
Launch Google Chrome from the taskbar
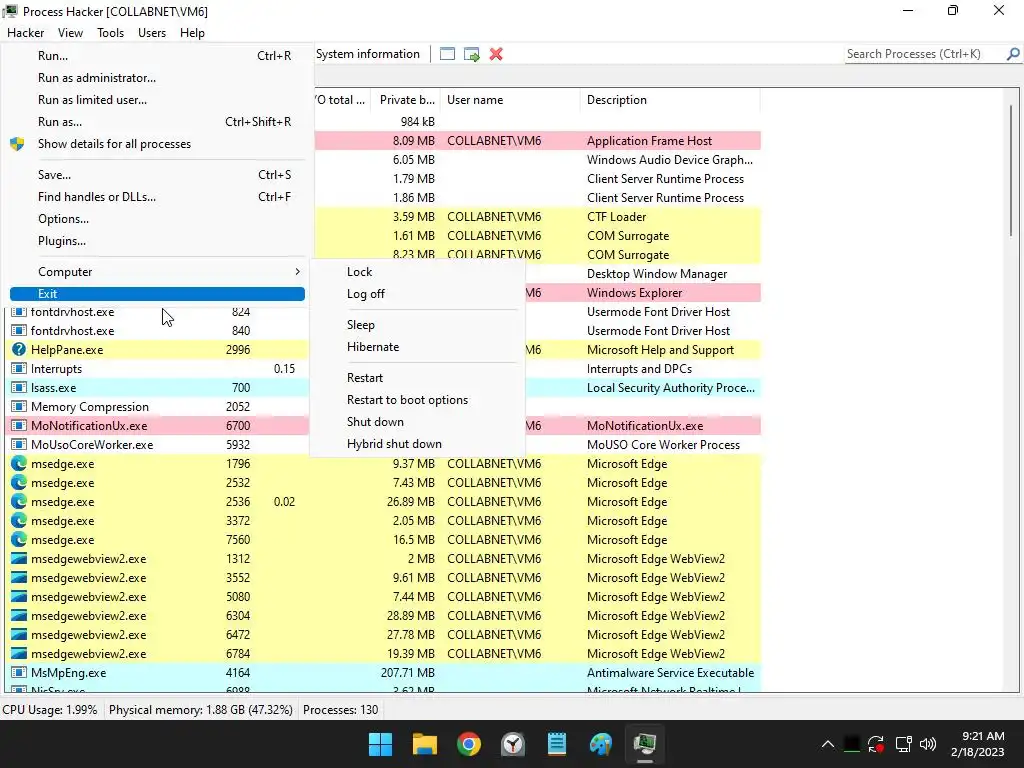[469, 744]
